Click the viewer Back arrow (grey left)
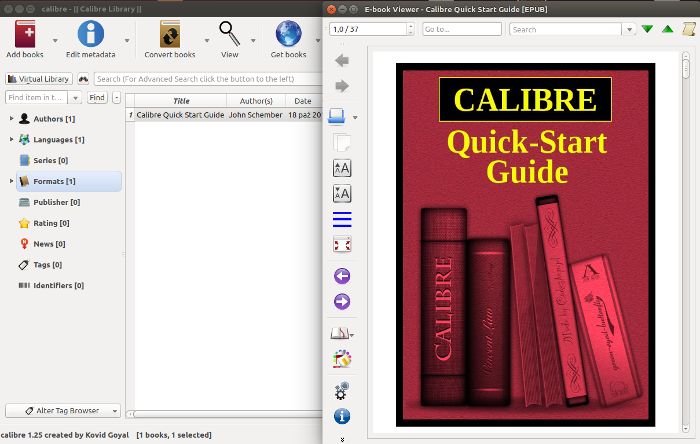700x444 pixels. [342, 60]
